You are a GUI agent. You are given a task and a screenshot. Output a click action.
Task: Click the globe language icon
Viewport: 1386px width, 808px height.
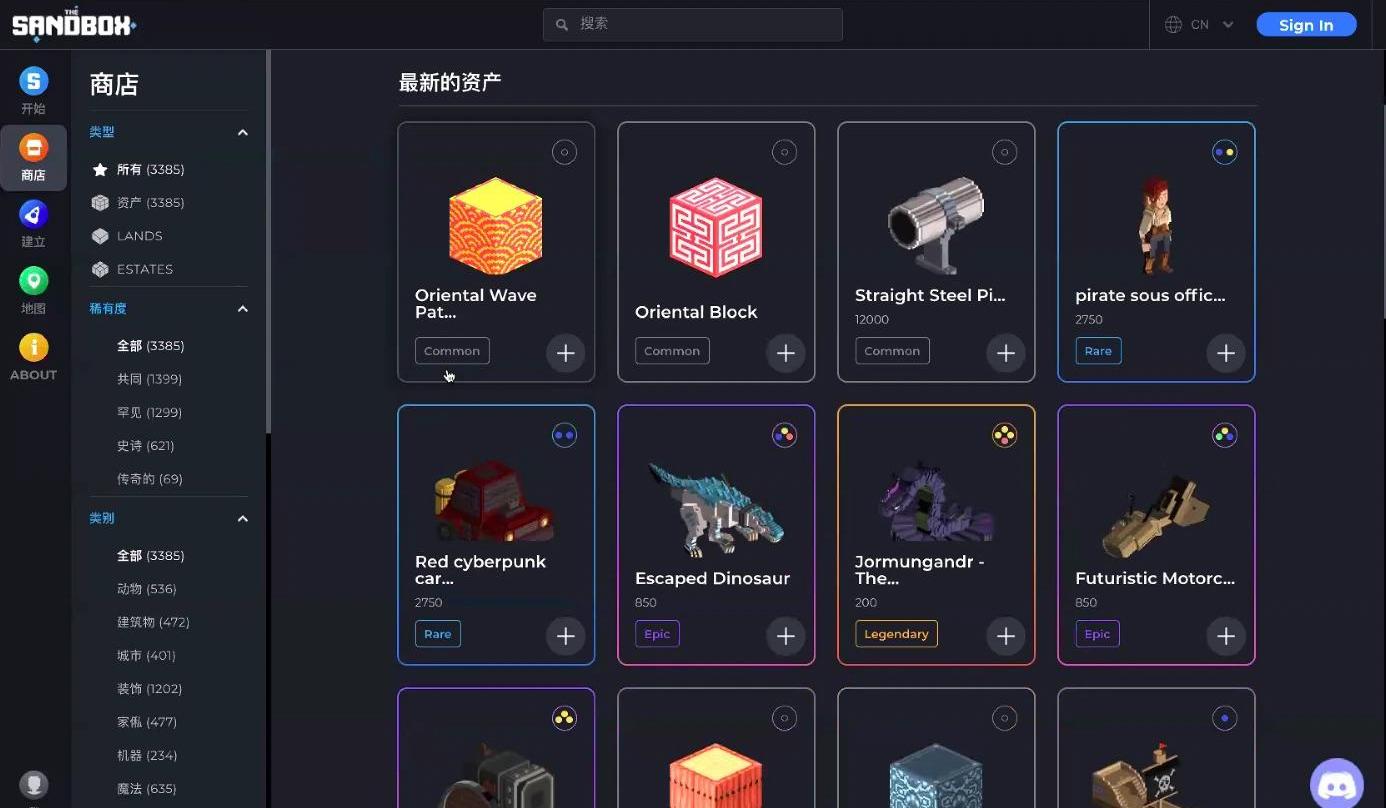click(1174, 25)
